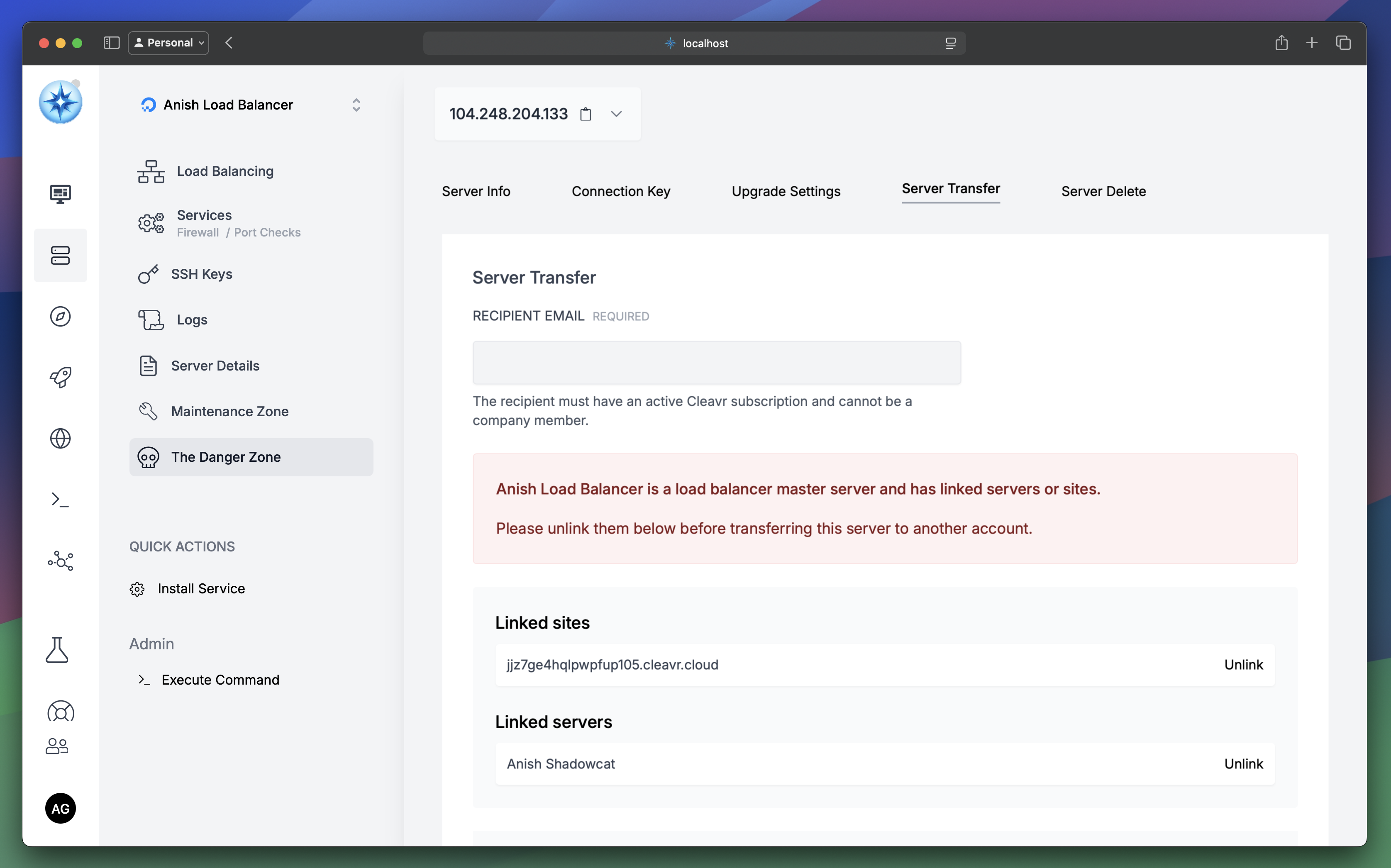Image resolution: width=1391 pixels, height=868 pixels.
Task: Open the lab flask icon
Action: pyautogui.click(x=57, y=650)
